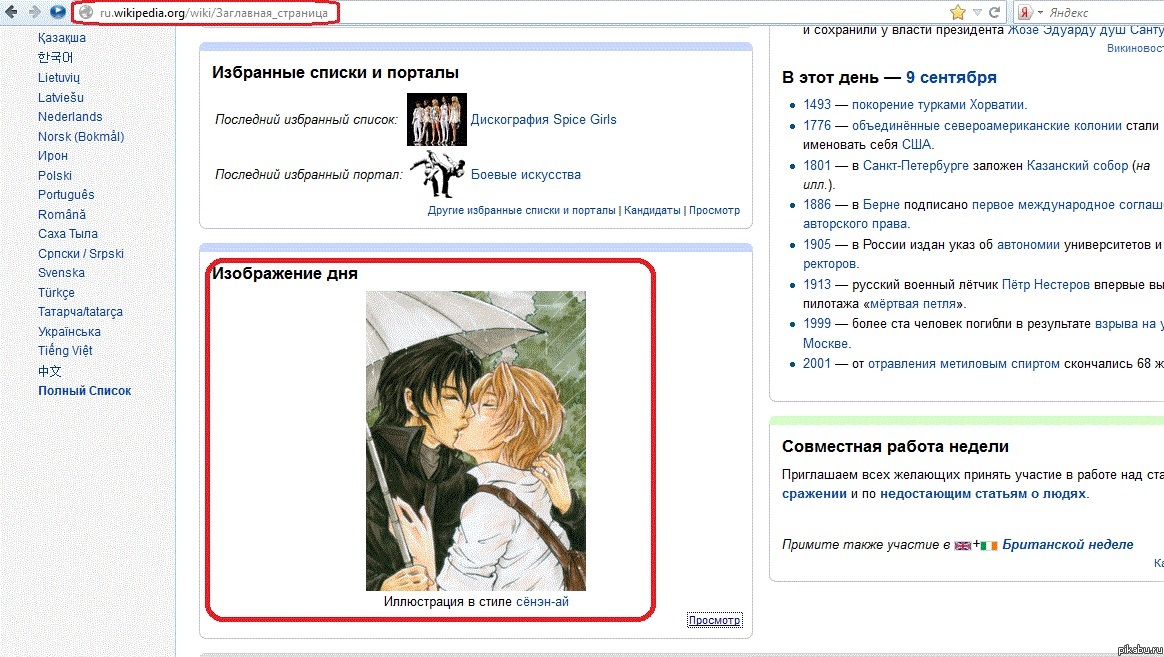
Task: Switch to Tiếng Việt language
Action: (65, 350)
